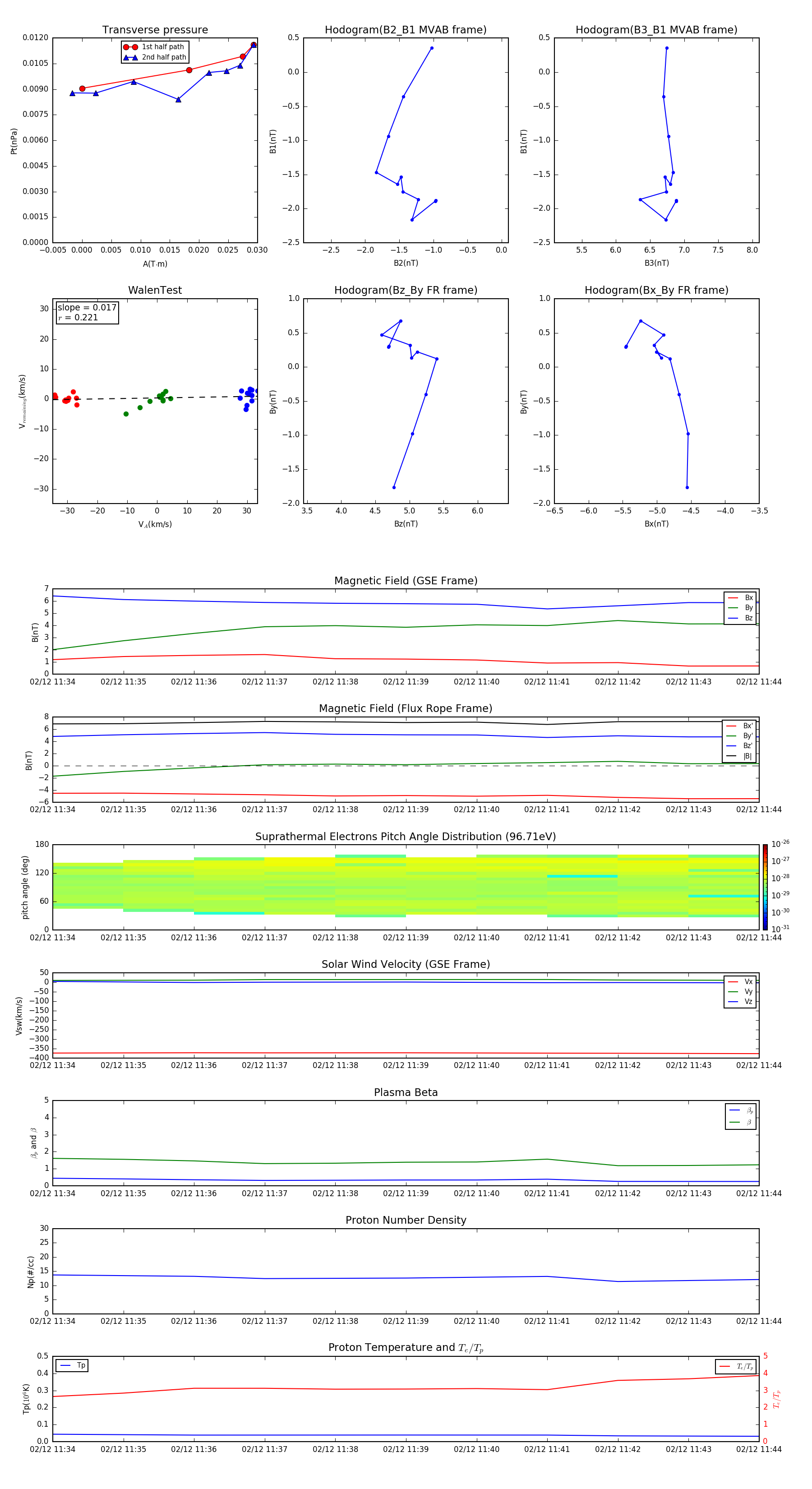Click the 'r = 0.221' annotation
Screen dimensions: 812x1489
[78, 317]
